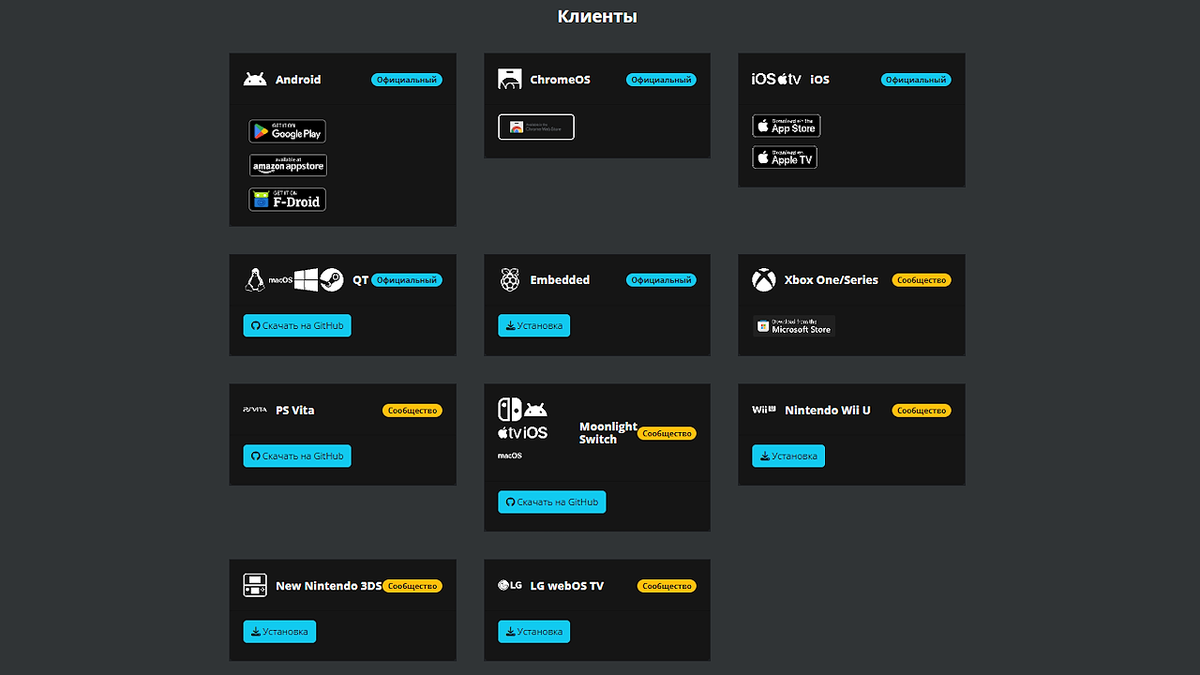Image resolution: width=1200 pixels, height=675 pixels.
Task: Click the Xbox logo icon
Action: point(764,280)
